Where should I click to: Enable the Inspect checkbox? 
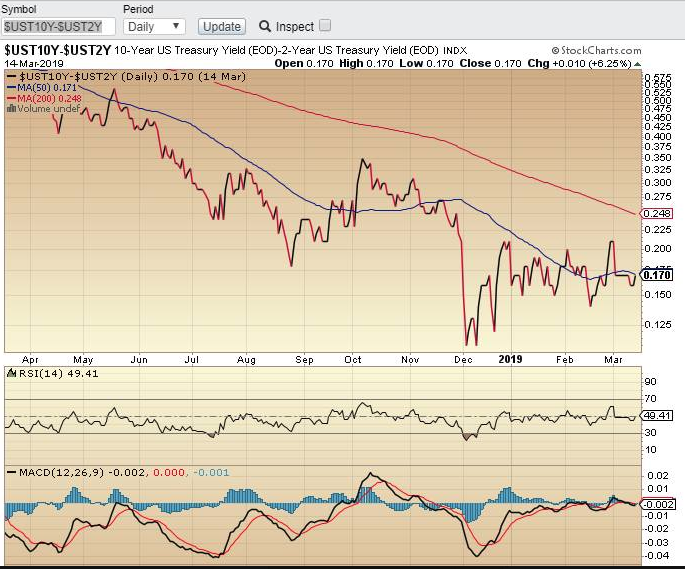325,25
